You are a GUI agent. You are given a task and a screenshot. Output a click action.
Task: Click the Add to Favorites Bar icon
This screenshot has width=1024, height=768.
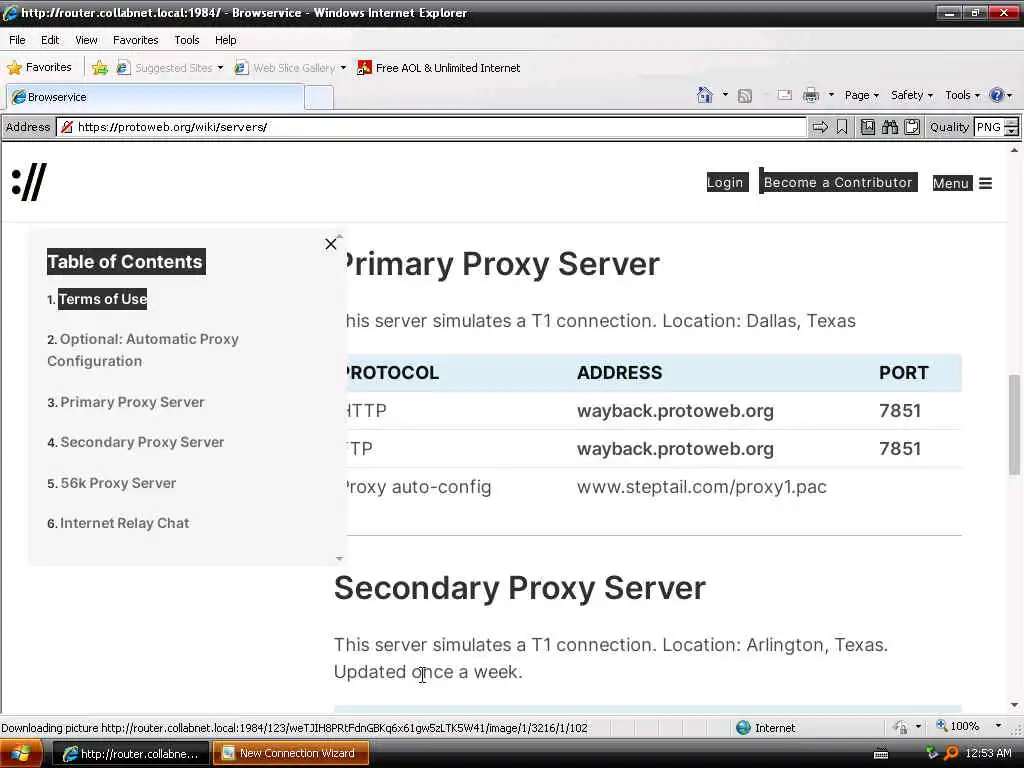(100, 67)
